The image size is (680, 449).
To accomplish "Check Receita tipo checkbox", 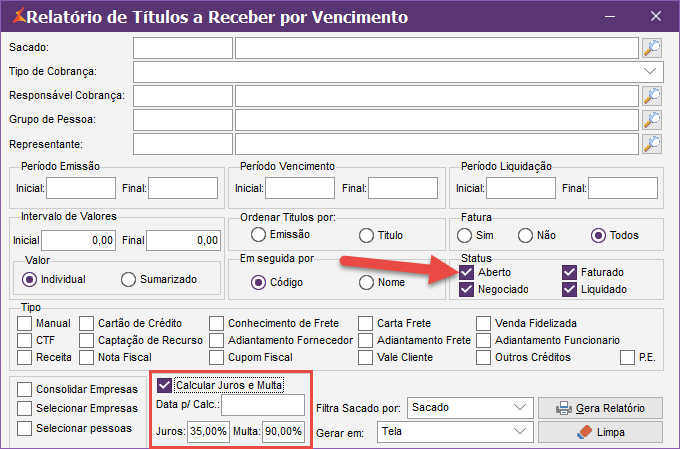I will pyautogui.click(x=24, y=357).
